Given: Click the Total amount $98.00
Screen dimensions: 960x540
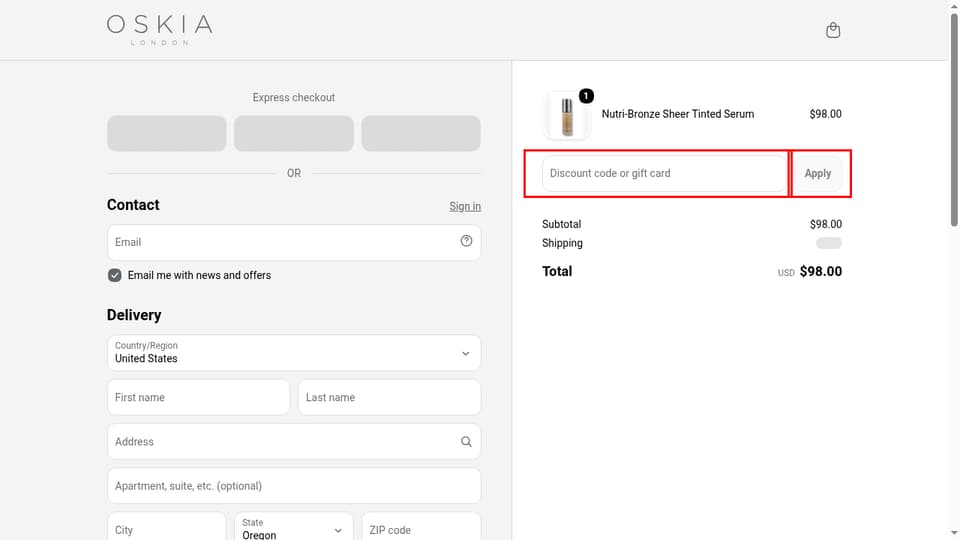Looking at the screenshot, I should [820, 271].
